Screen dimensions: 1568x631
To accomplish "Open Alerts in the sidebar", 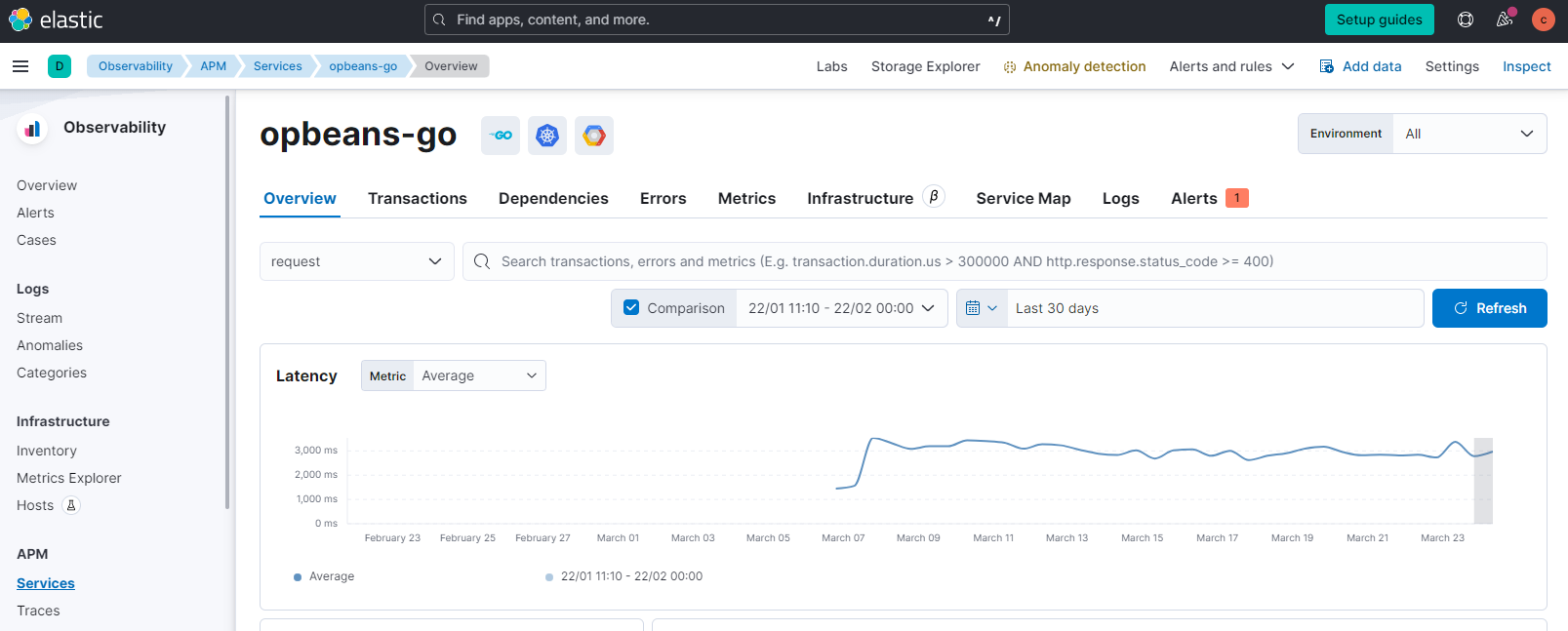I will point(35,213).
